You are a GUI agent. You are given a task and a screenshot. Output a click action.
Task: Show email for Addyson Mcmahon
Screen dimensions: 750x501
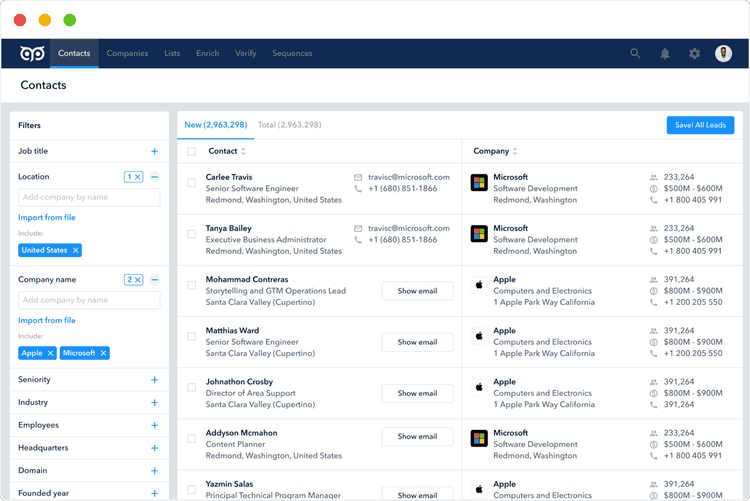point(417,436)
